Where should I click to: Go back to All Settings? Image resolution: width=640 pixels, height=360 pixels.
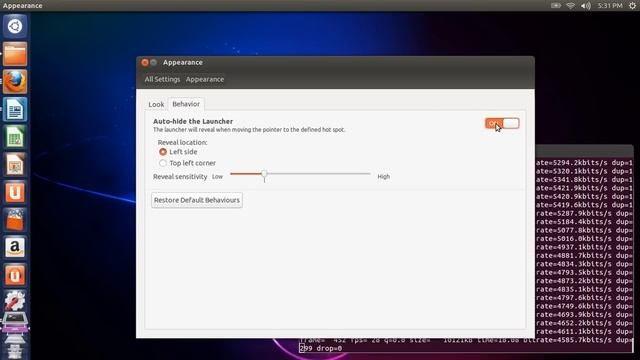click(x=162, y=79)
